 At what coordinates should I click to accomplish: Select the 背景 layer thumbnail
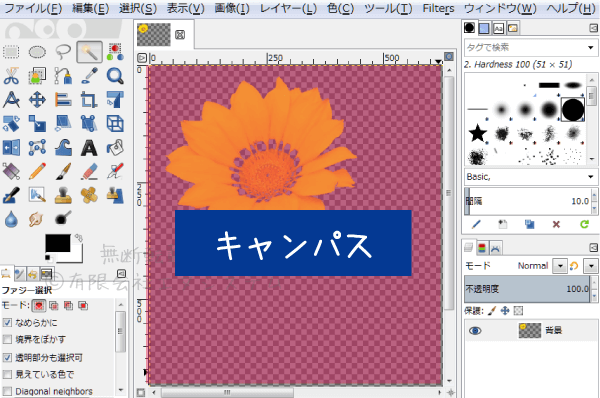[x=530, y=330]
